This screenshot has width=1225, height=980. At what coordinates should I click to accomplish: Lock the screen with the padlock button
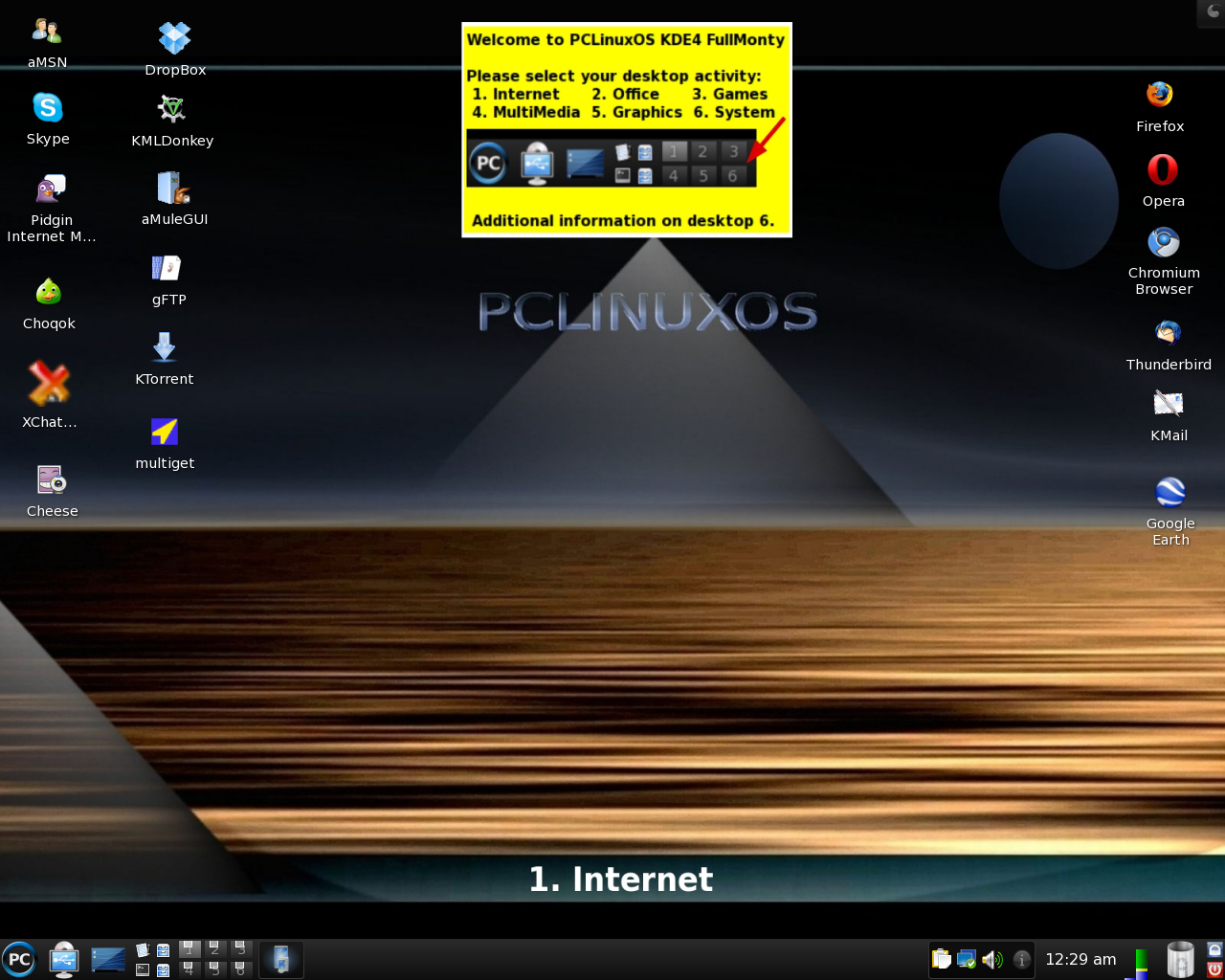point(1214,949)
